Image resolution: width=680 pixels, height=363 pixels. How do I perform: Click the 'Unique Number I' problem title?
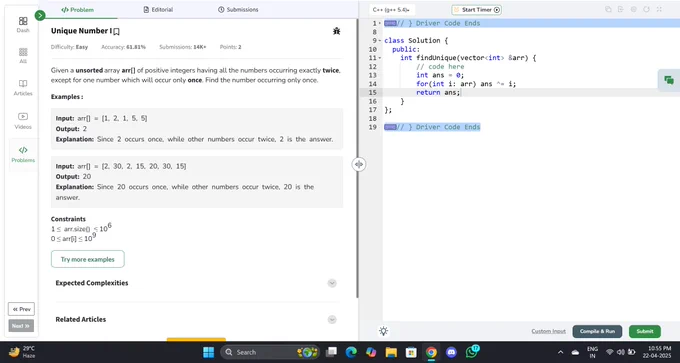[82, 31]
